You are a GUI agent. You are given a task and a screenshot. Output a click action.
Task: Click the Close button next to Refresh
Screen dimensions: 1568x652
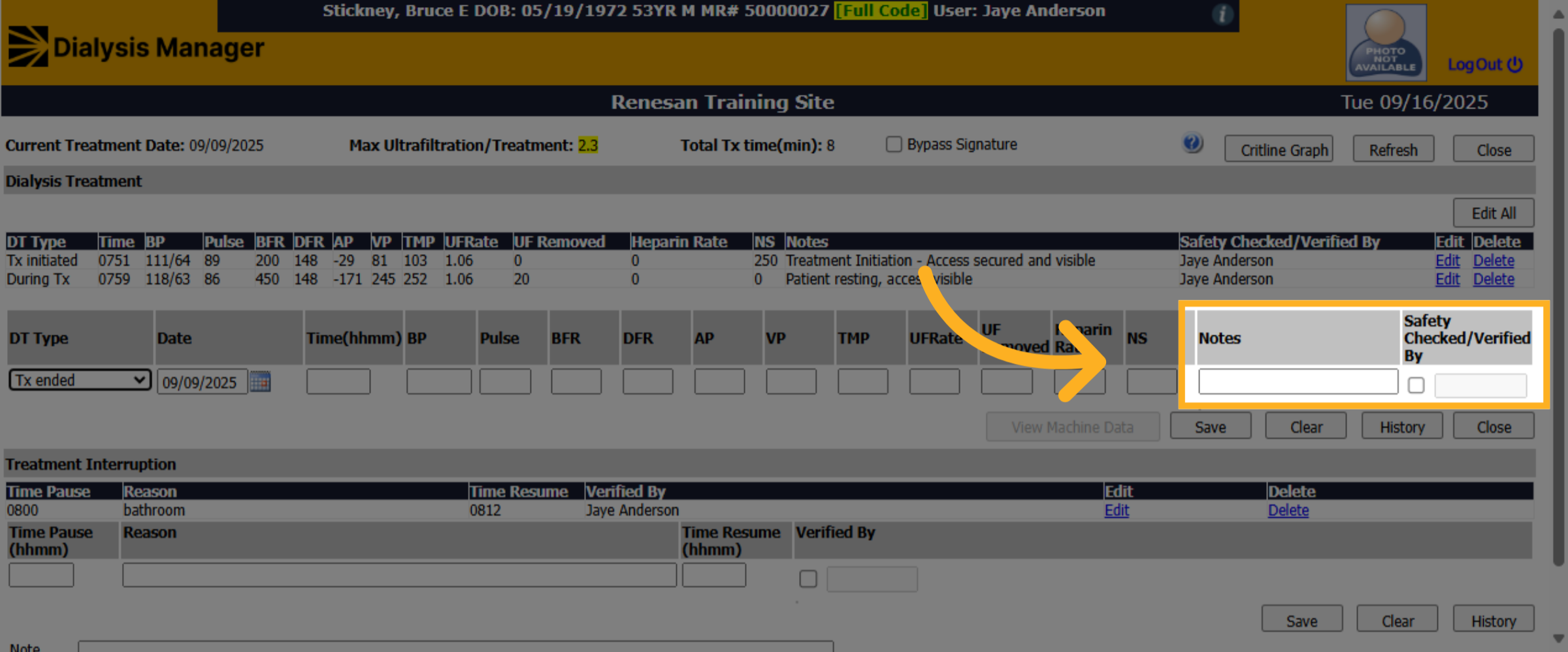(x=1494, y=150)
